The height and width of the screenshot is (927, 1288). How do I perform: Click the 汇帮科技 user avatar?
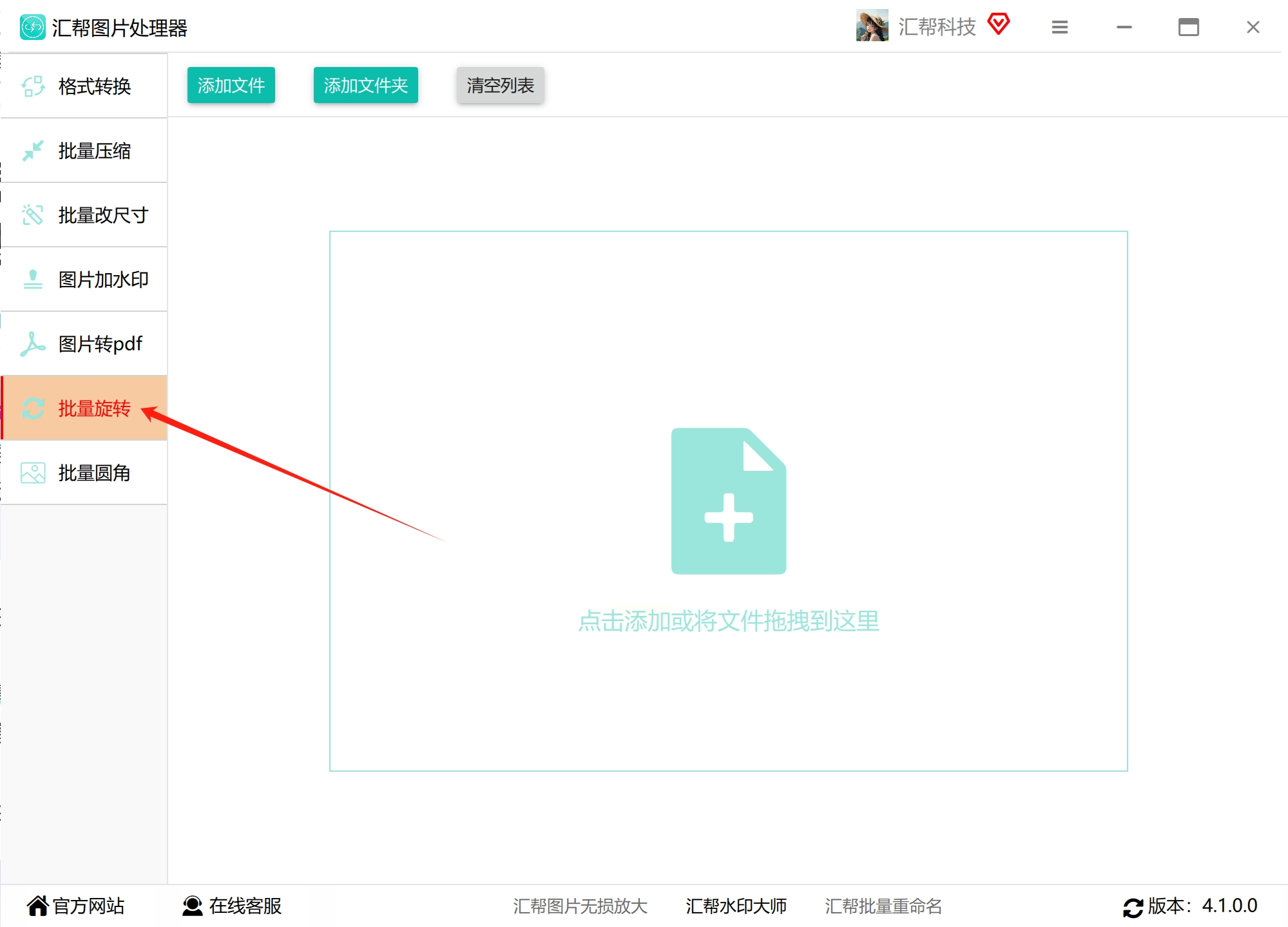pyautogui.click(x=872, y=26)
